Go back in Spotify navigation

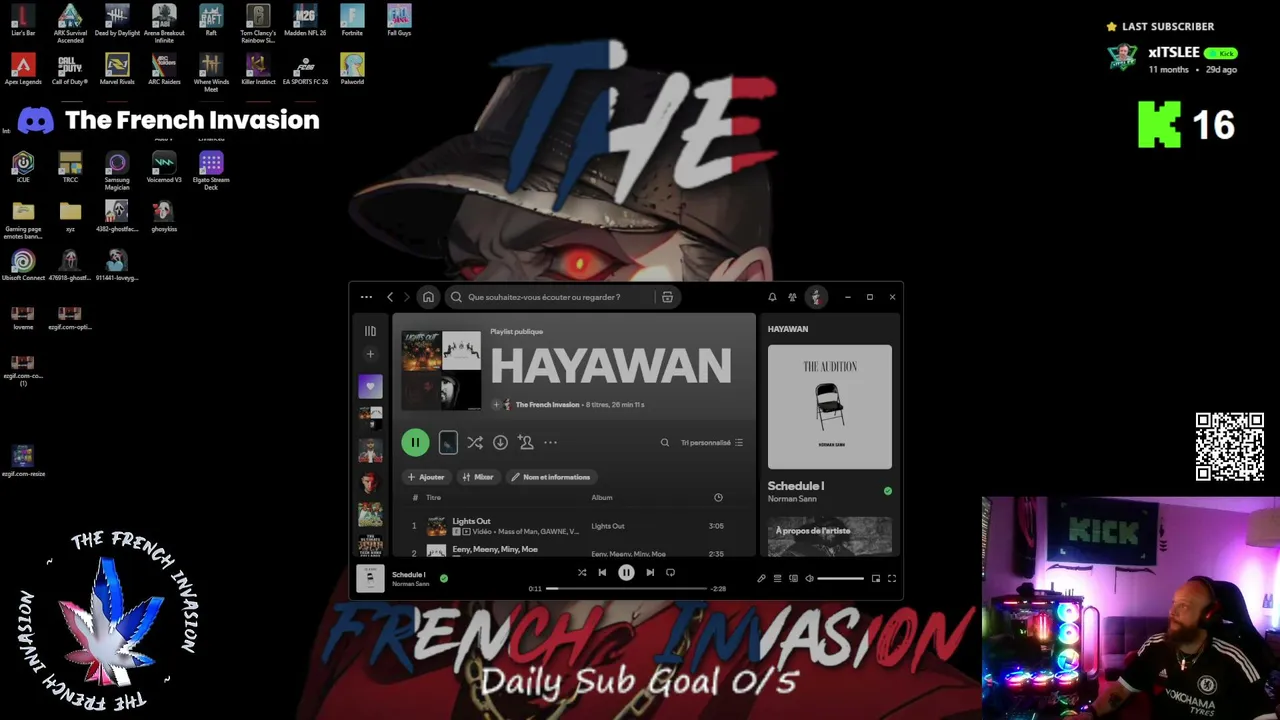click(390, 297)
